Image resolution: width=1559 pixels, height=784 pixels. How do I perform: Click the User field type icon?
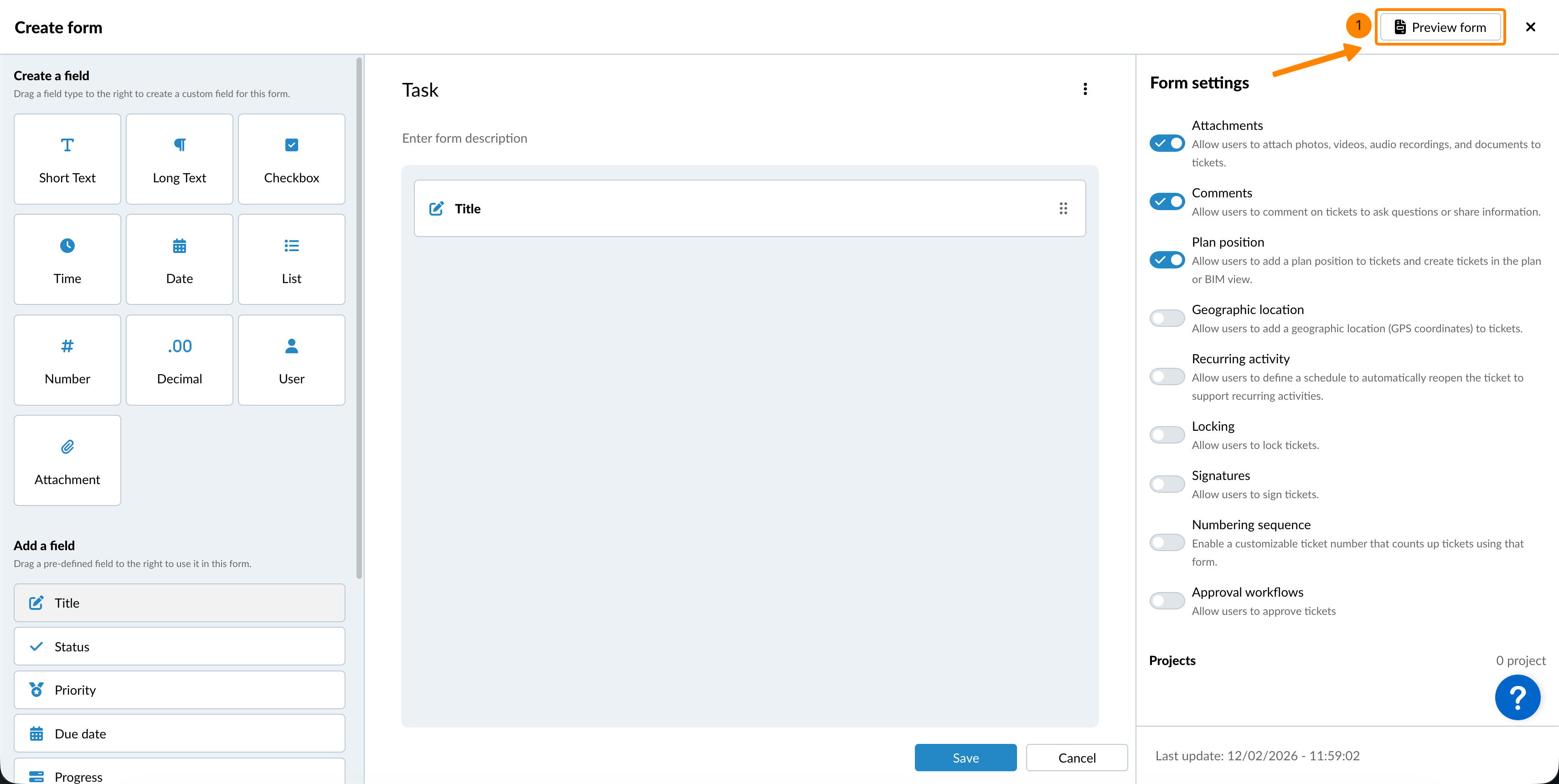pos(291,346)
